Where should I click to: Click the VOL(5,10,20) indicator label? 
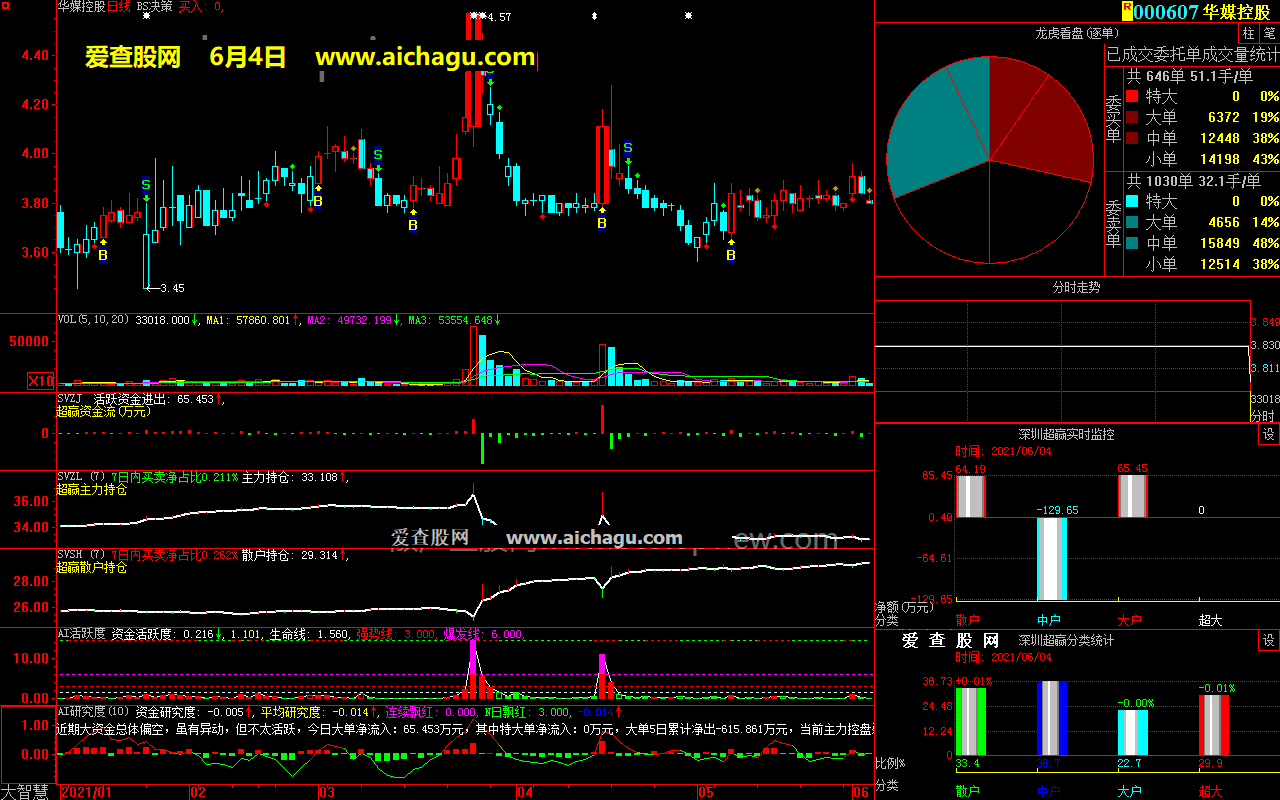point(93,320)
